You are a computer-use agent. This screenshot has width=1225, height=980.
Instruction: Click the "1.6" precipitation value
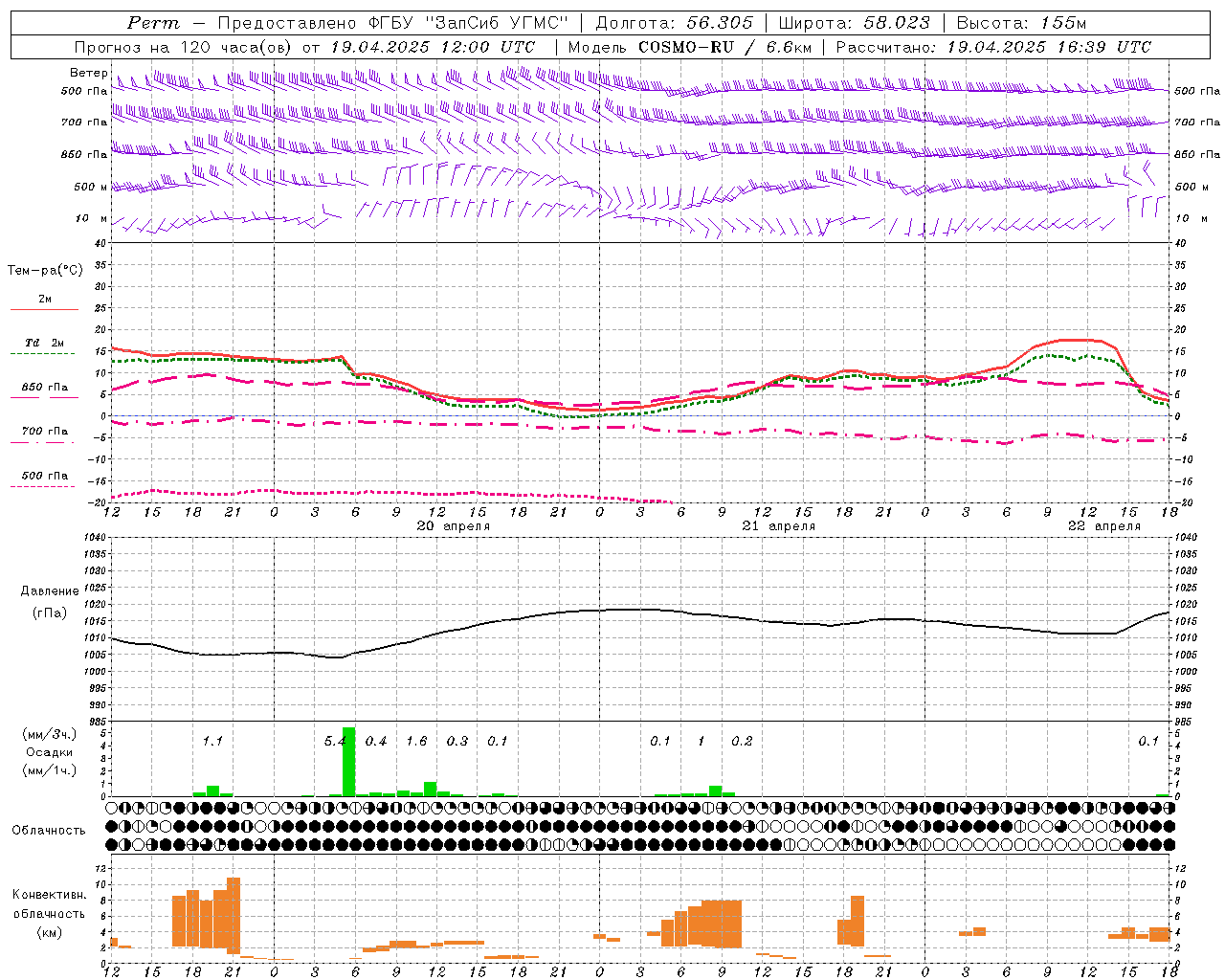[416, 742]
